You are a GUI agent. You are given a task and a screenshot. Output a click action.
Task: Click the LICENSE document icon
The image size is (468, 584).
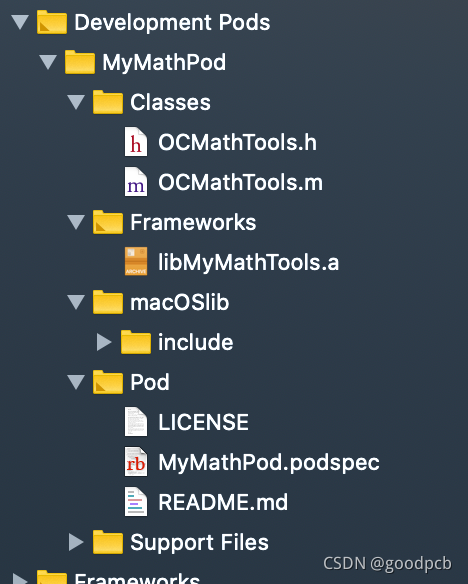(136, 422)
